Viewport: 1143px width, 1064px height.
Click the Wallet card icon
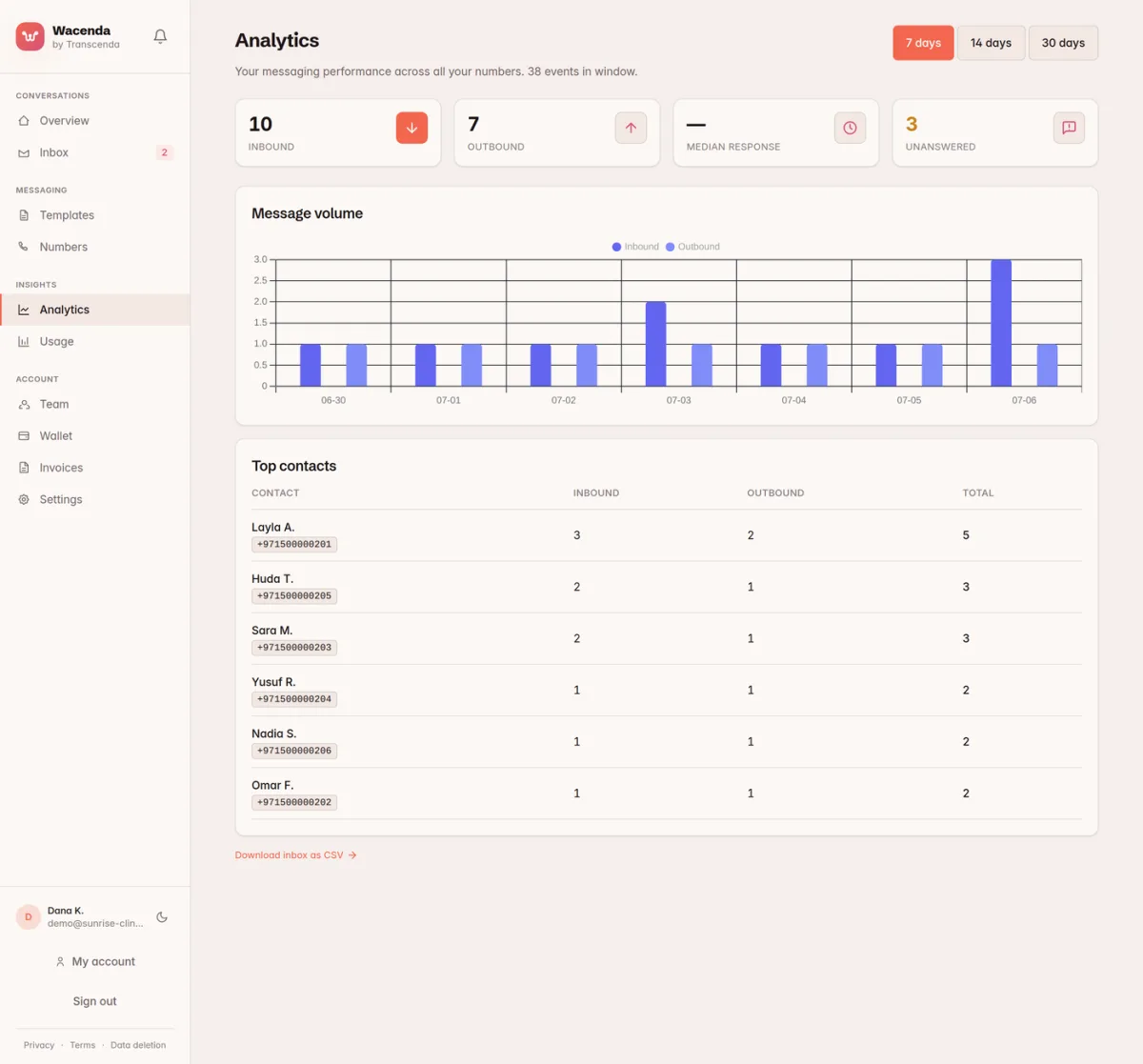point(24,436)
